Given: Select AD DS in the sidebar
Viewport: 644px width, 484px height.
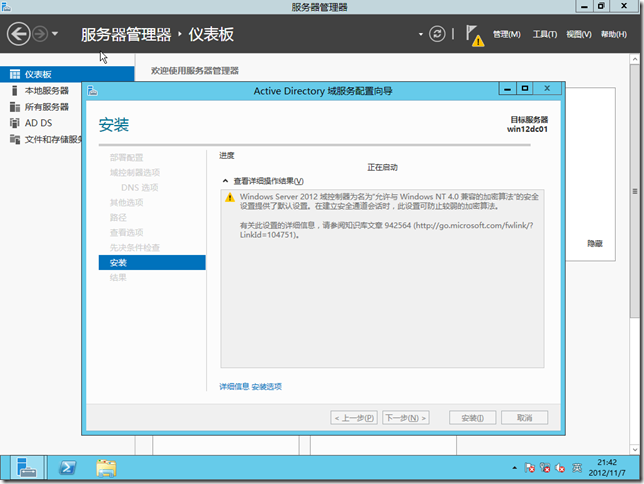Looking at the screenshot, I should click(41, 123).
